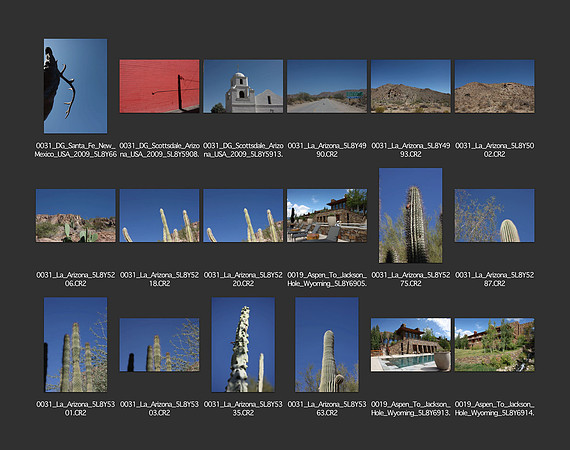This screenshot has width=570, height=450.
Task: Click the Scottsdale filename ending 5L8Y5913
Action: click(x=243, y=150)
